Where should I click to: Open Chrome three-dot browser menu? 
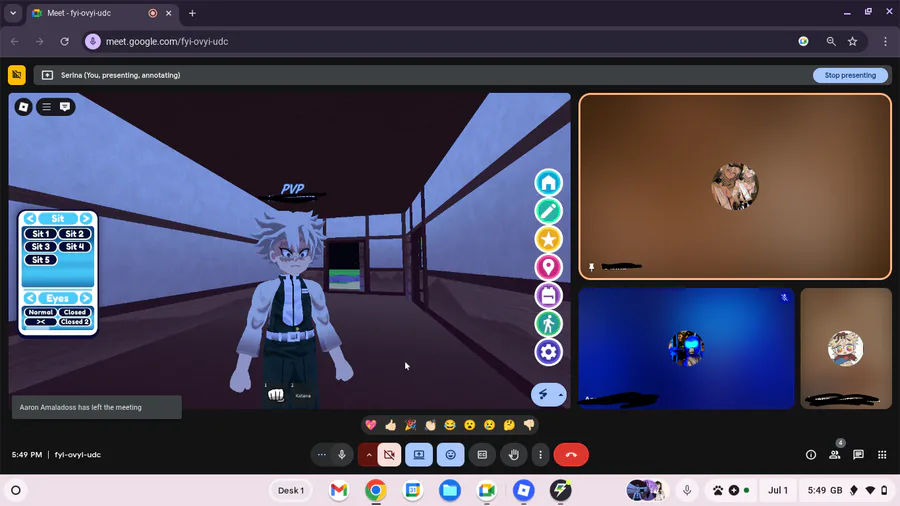[x=885, y=41]
